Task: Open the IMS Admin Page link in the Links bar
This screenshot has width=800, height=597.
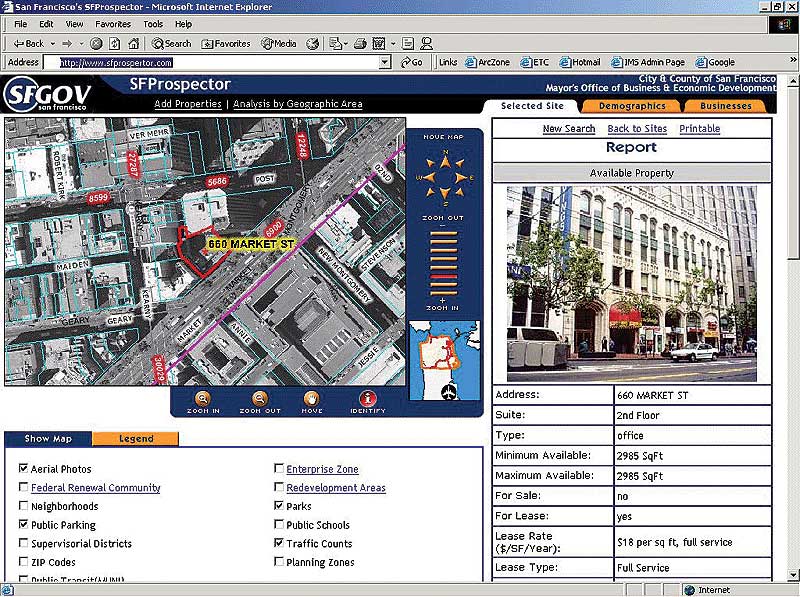Action: [648, 62]
